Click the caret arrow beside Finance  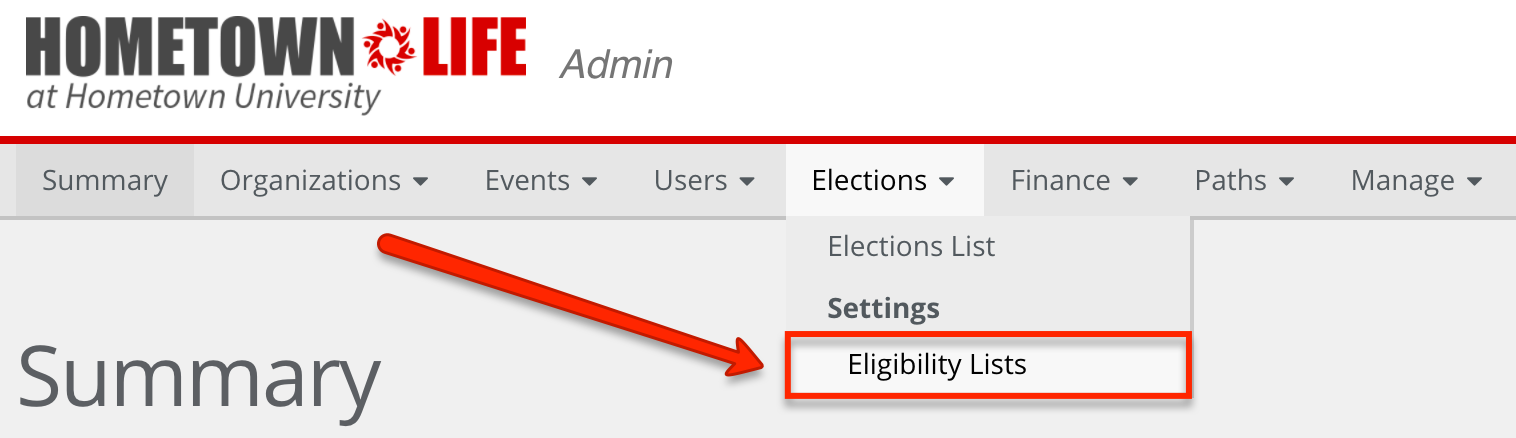[x=1130, y=182]
